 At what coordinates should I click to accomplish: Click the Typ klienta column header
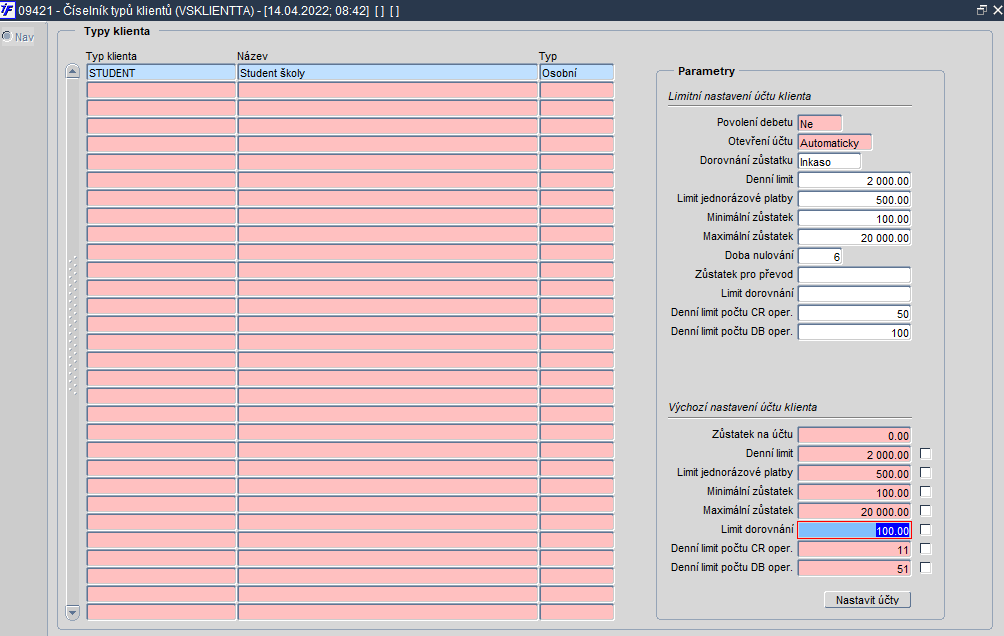[111, 56]
